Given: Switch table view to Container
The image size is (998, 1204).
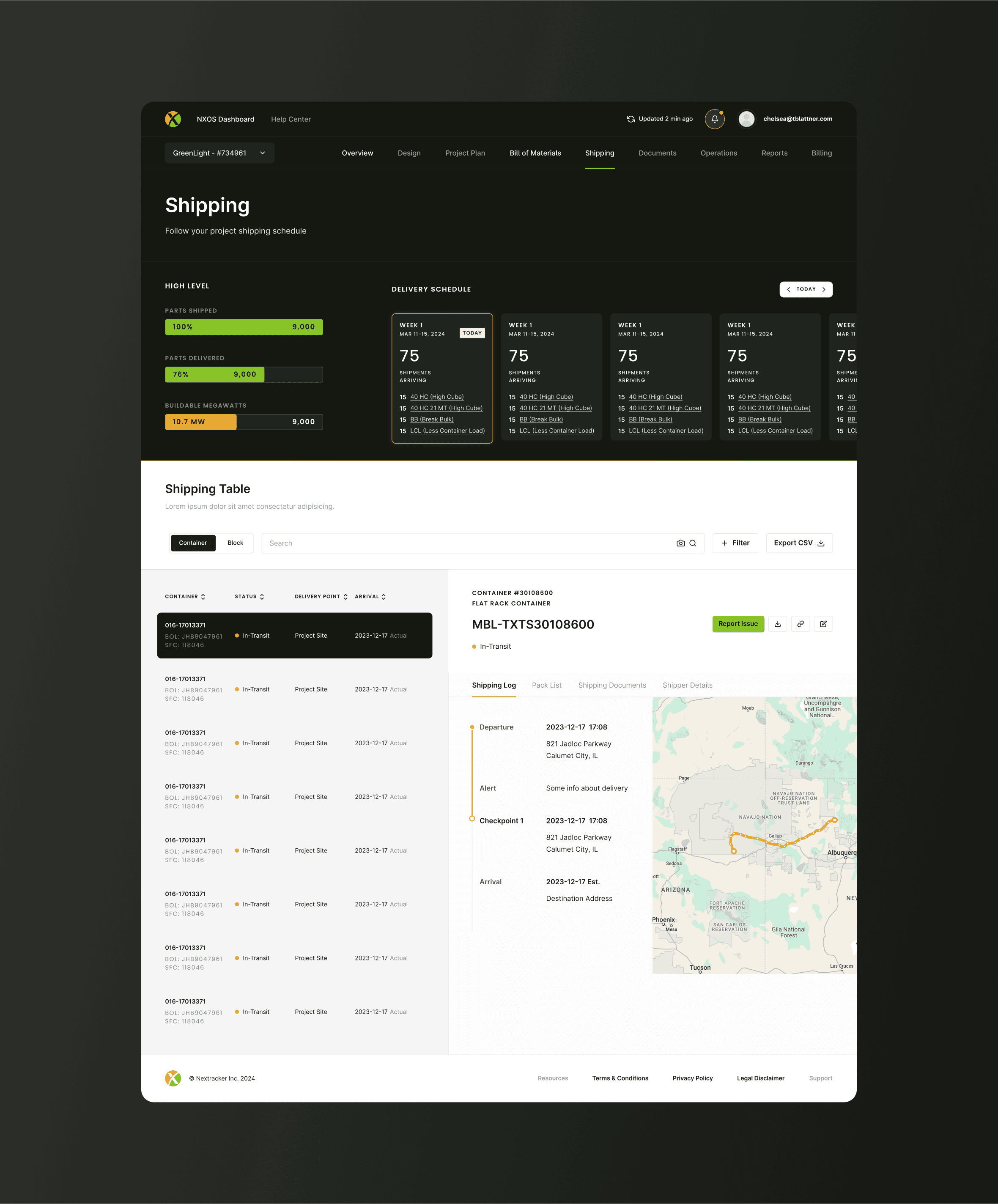Looking at the screenshot, I should point(192,543).
